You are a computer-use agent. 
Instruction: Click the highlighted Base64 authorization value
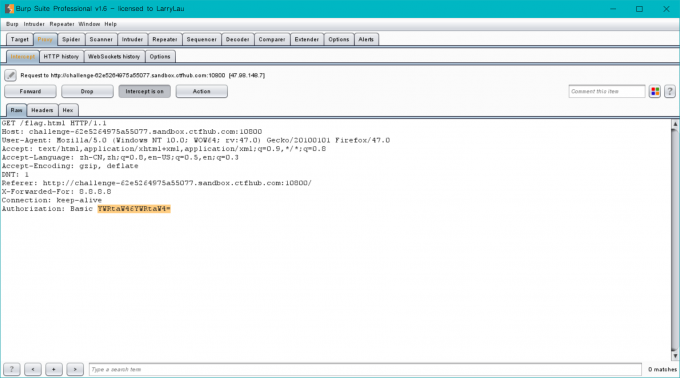[x=134, y=209]
